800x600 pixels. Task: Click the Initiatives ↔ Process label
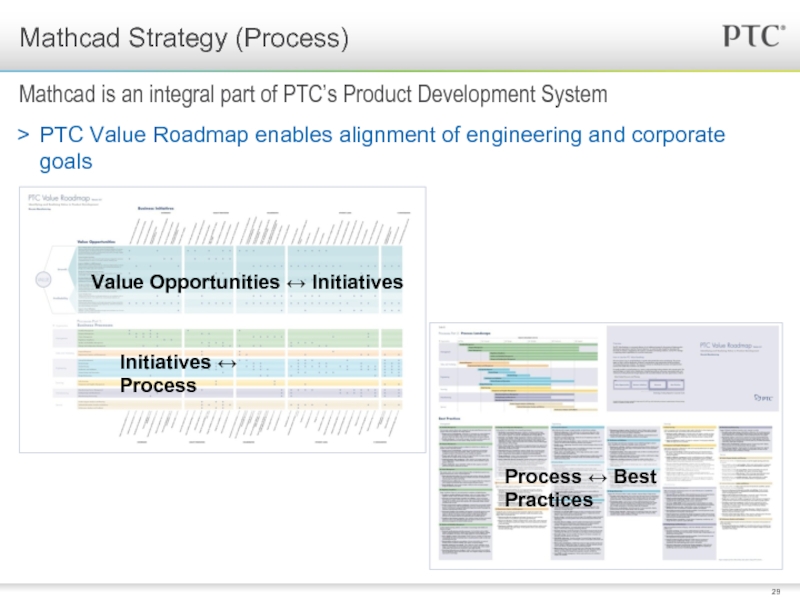[x=178, y=373]
